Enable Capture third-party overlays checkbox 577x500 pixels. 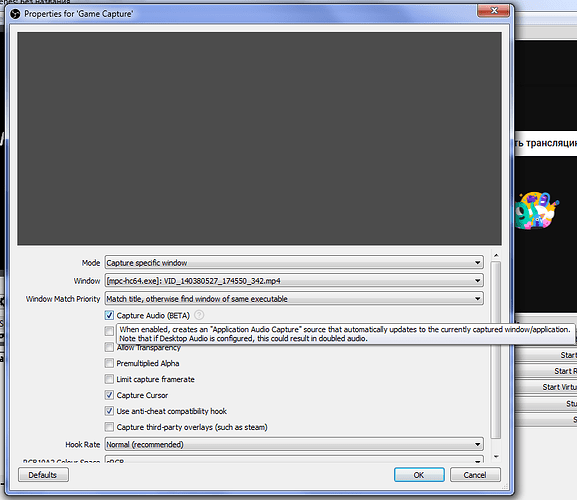pos(109,427)
